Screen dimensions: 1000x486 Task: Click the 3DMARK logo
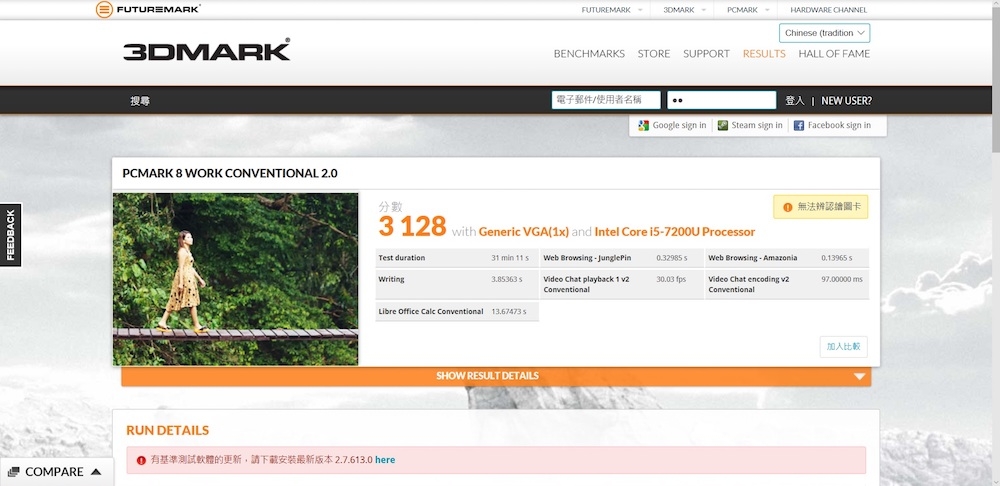(x=207, y=50)
